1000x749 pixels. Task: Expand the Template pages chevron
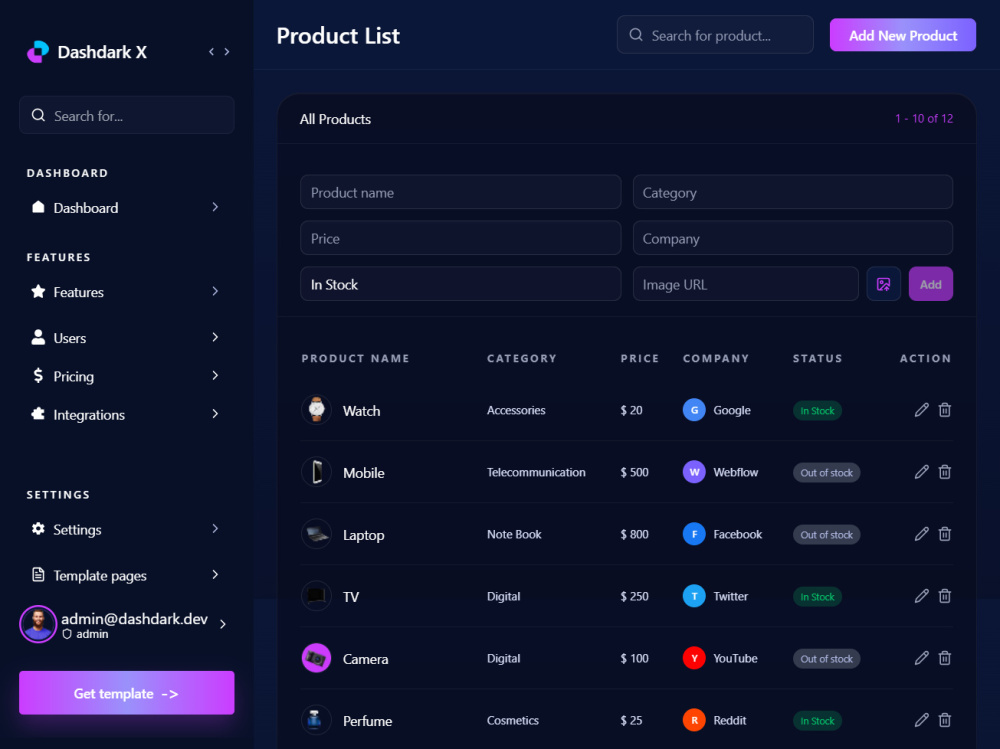pyautogui.click(x=215, y=574)
